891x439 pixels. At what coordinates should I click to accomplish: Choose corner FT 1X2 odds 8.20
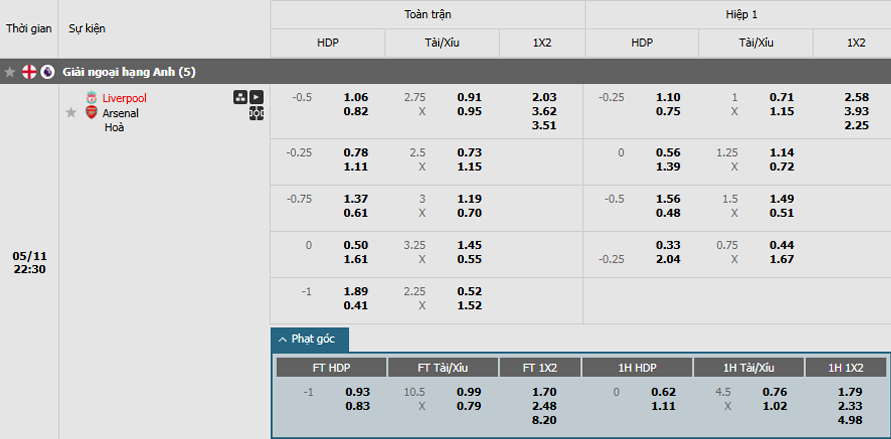click(542, 420)
